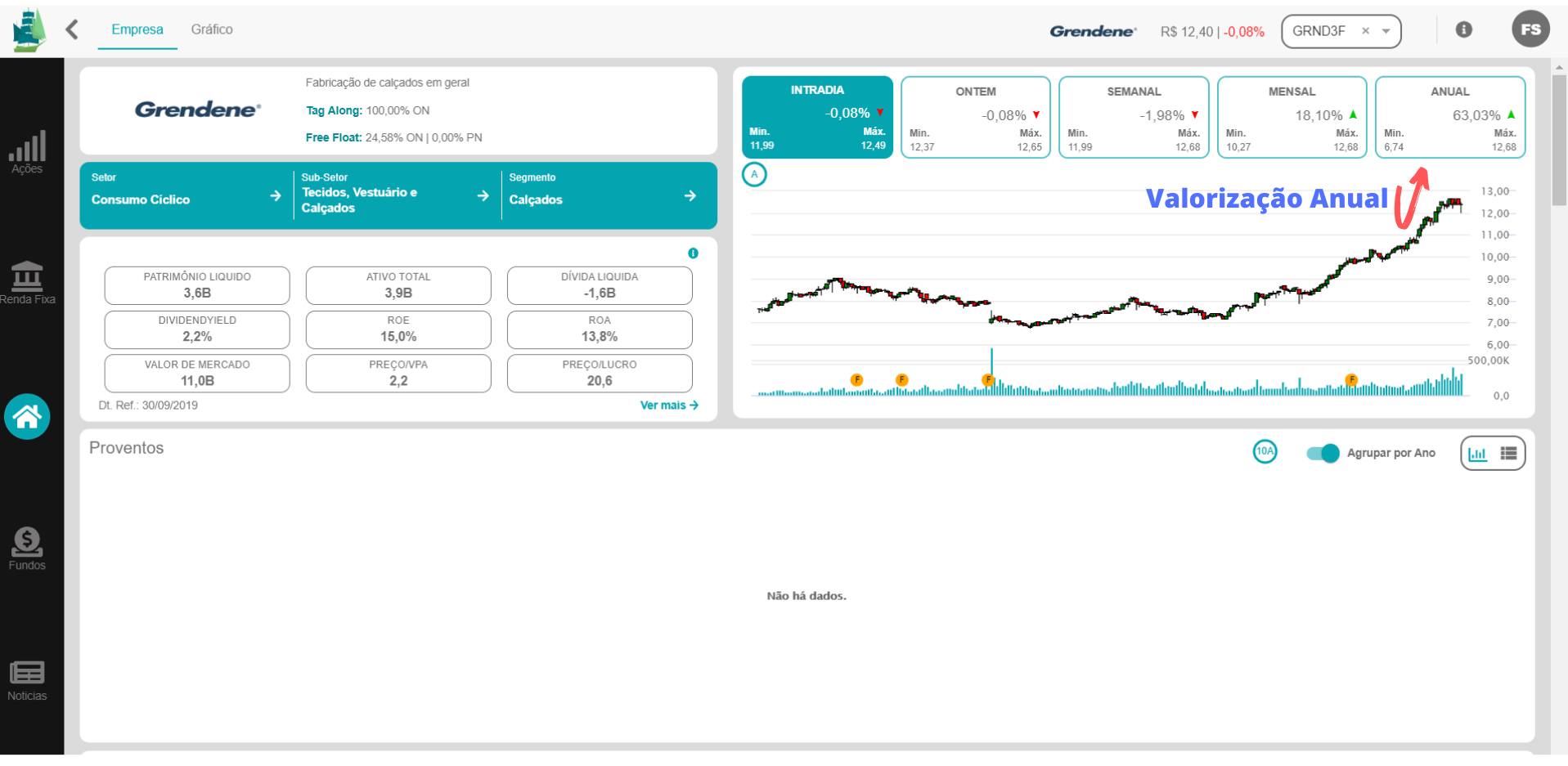Open the FS user avatar menu
Screen dimensions: 1568x766
1530,29
